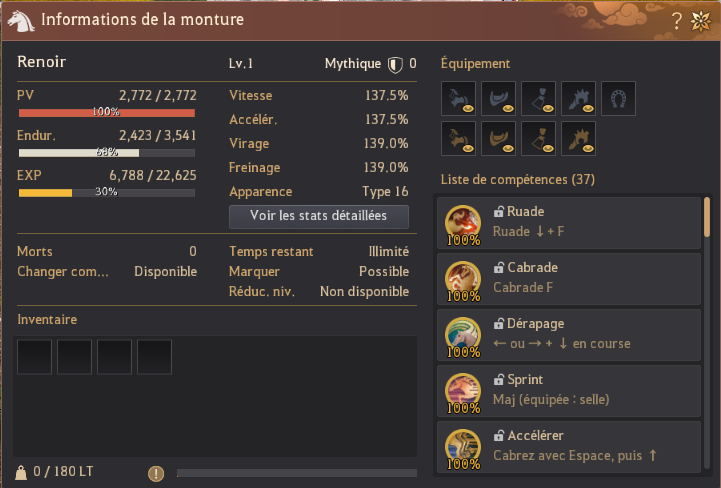Image resolution: width=721 pixels, height=488 pixels.
Task: Click the exclamation warning icon near weight
Action: click(x=156, y=473)
